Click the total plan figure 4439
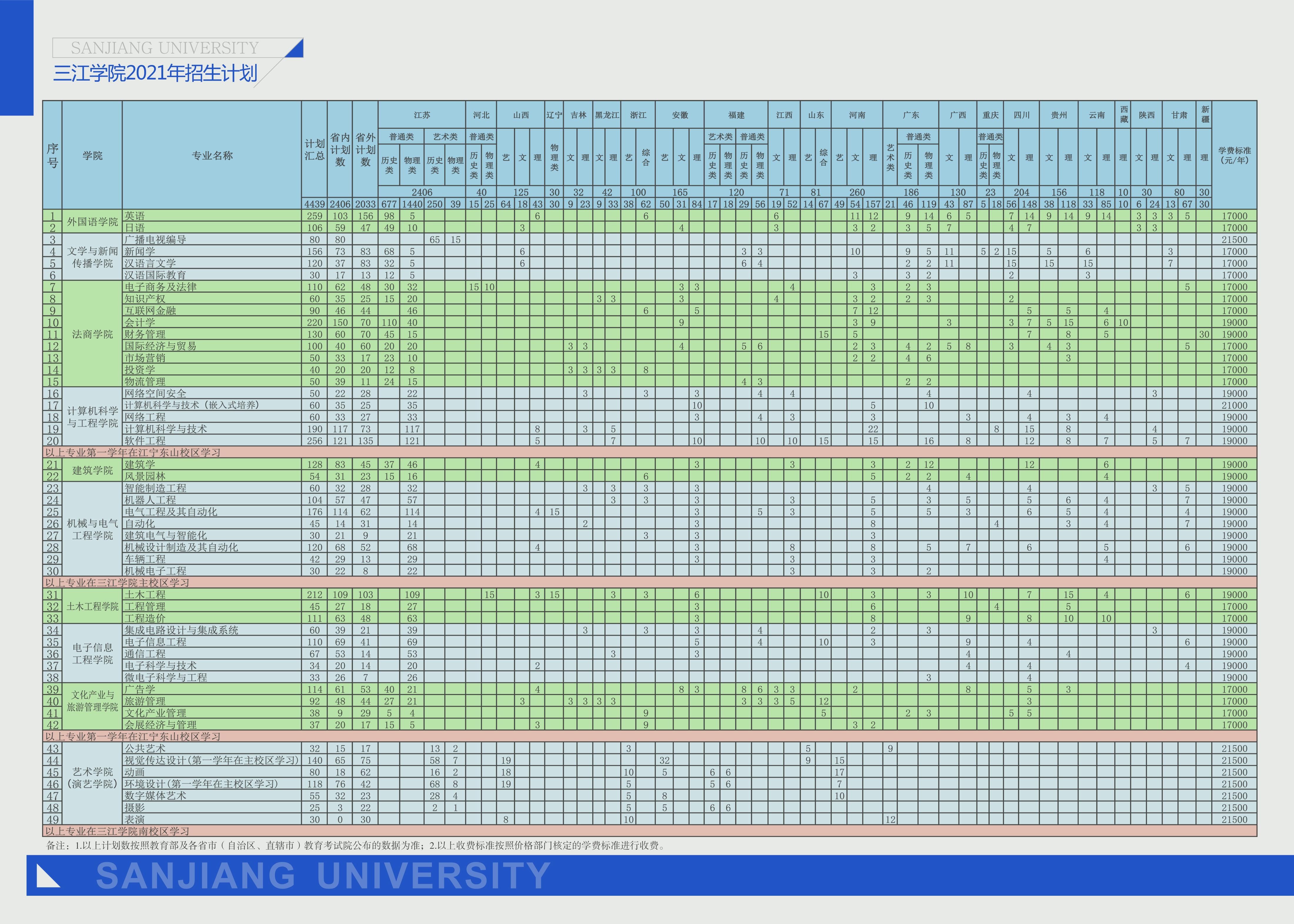This screenshot has width=1294, height=924. pyautogui.click(x=315, y=204)
